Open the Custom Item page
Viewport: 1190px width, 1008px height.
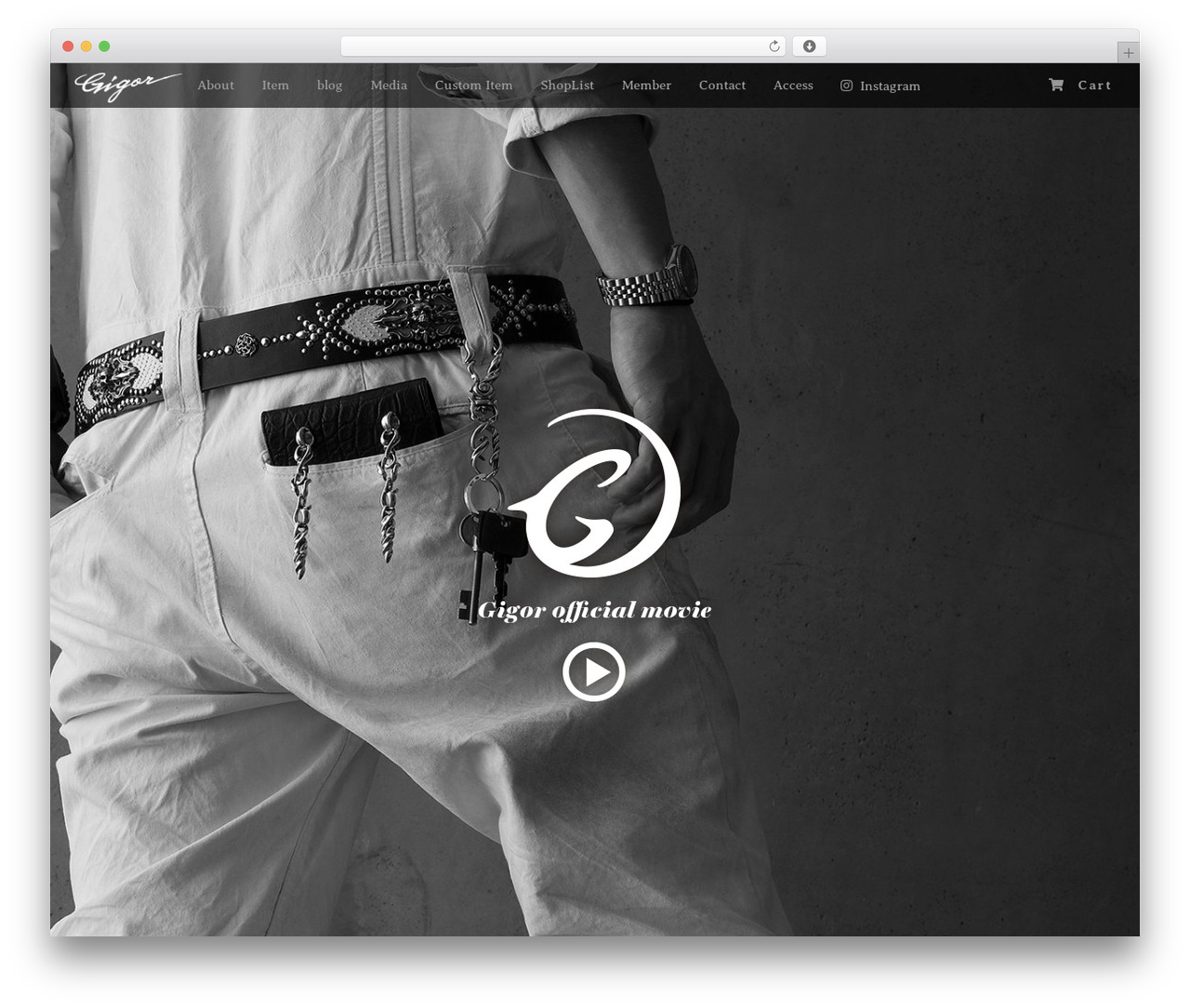click(473, 86)
